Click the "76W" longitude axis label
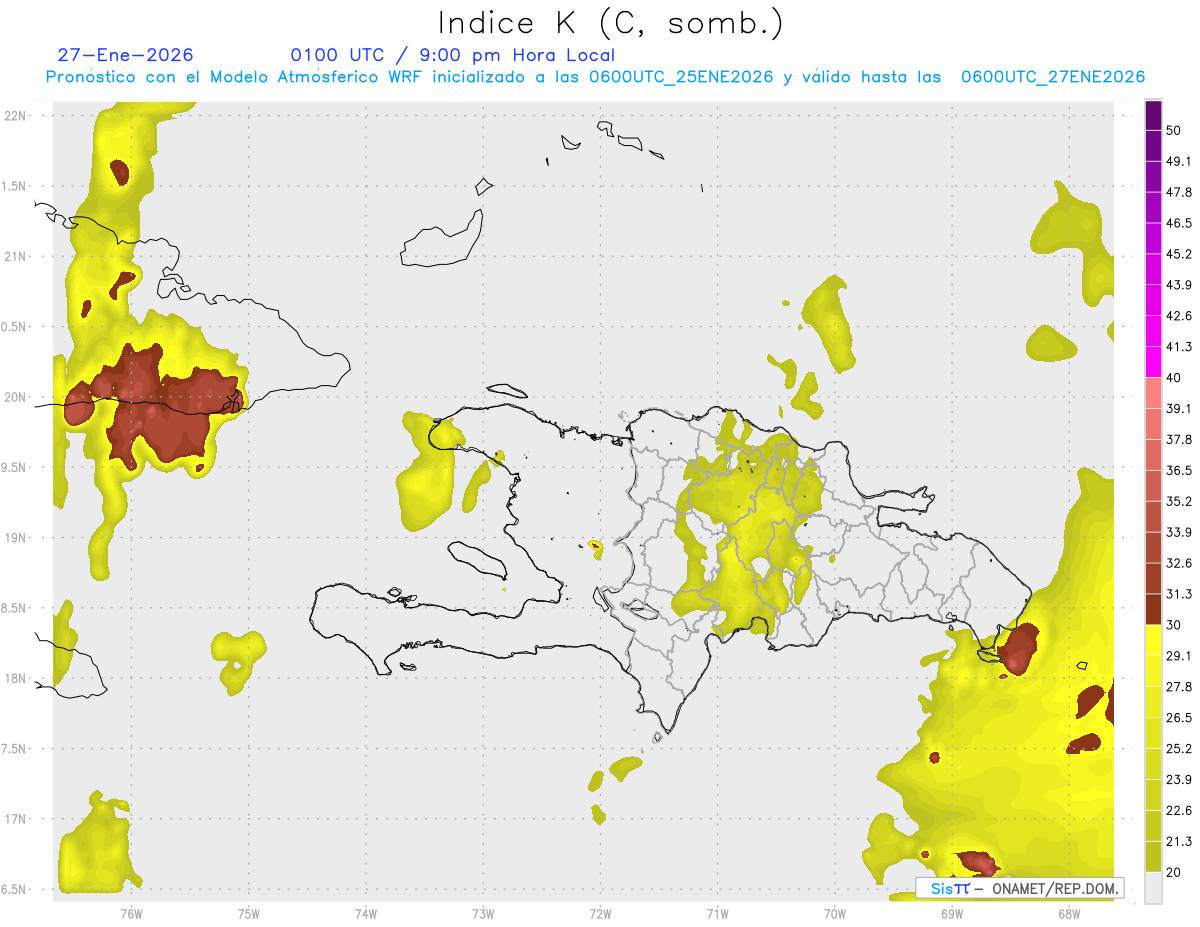This screenshot has width=1200, height=927. point(131,914)
